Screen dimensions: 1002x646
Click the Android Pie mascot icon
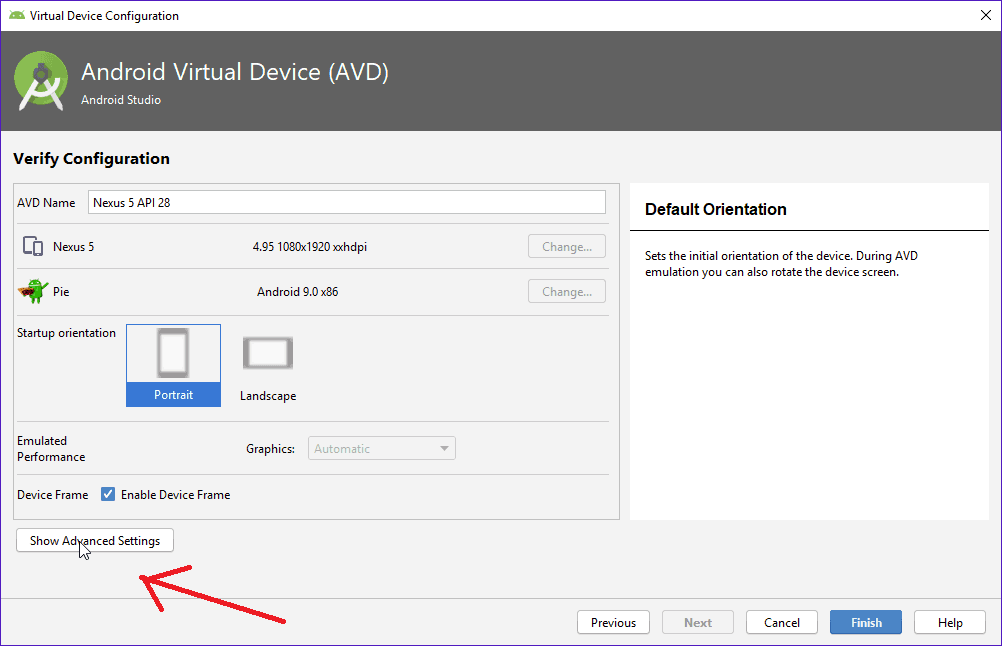(x=33, y=291)
